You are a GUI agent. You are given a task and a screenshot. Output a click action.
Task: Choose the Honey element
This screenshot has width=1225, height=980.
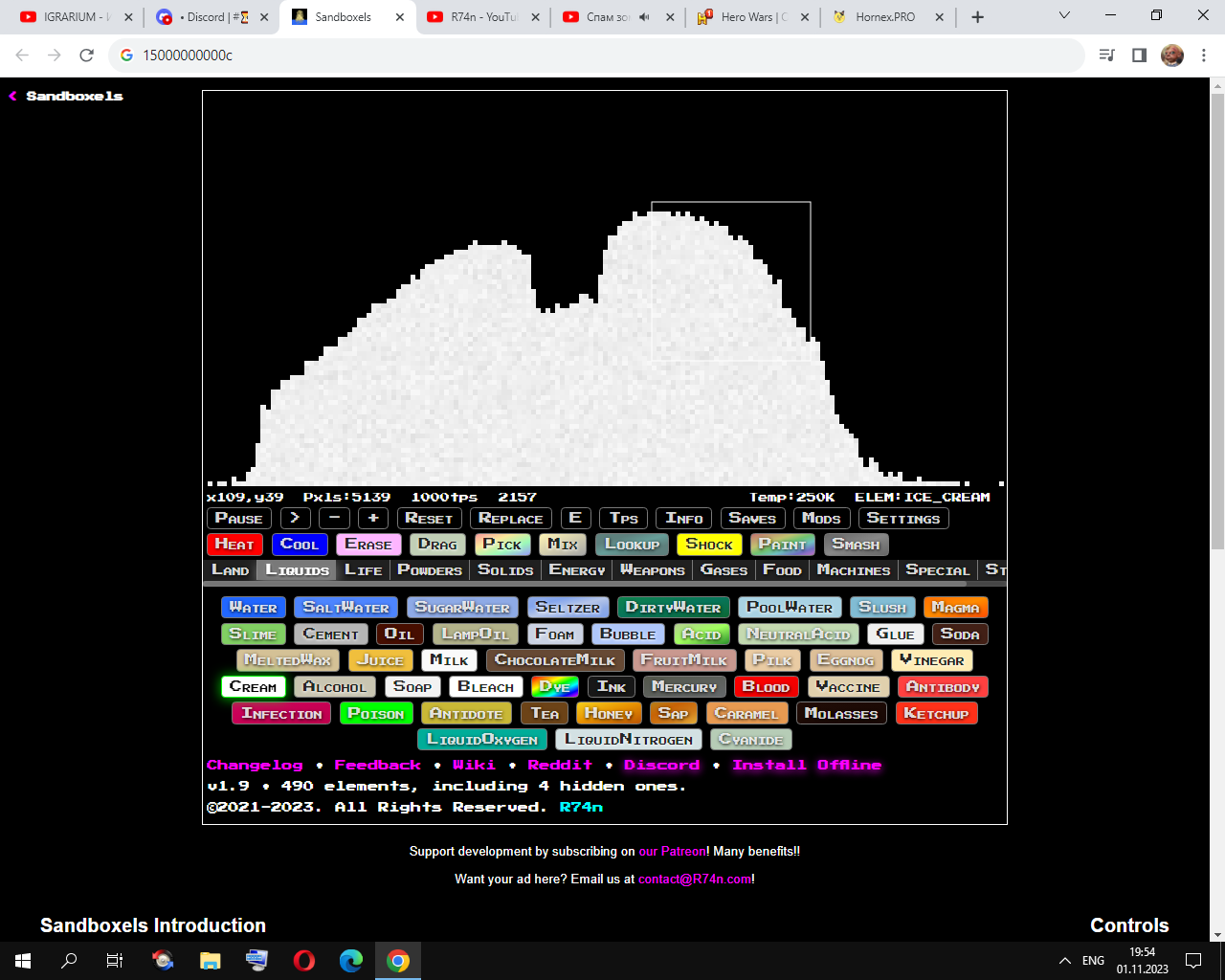click(609, 714)
